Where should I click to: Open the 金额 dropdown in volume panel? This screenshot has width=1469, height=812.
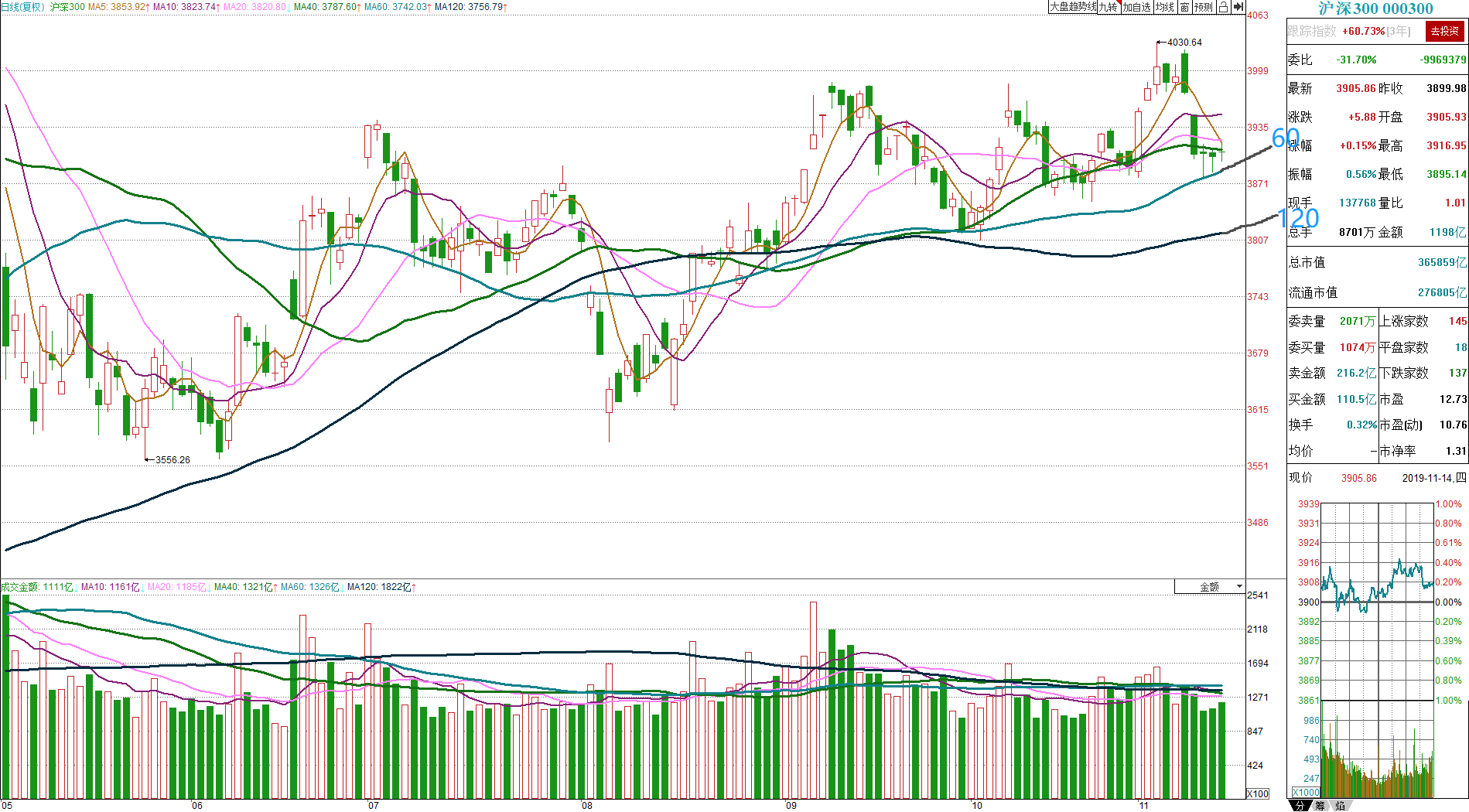click(1210, 587)
